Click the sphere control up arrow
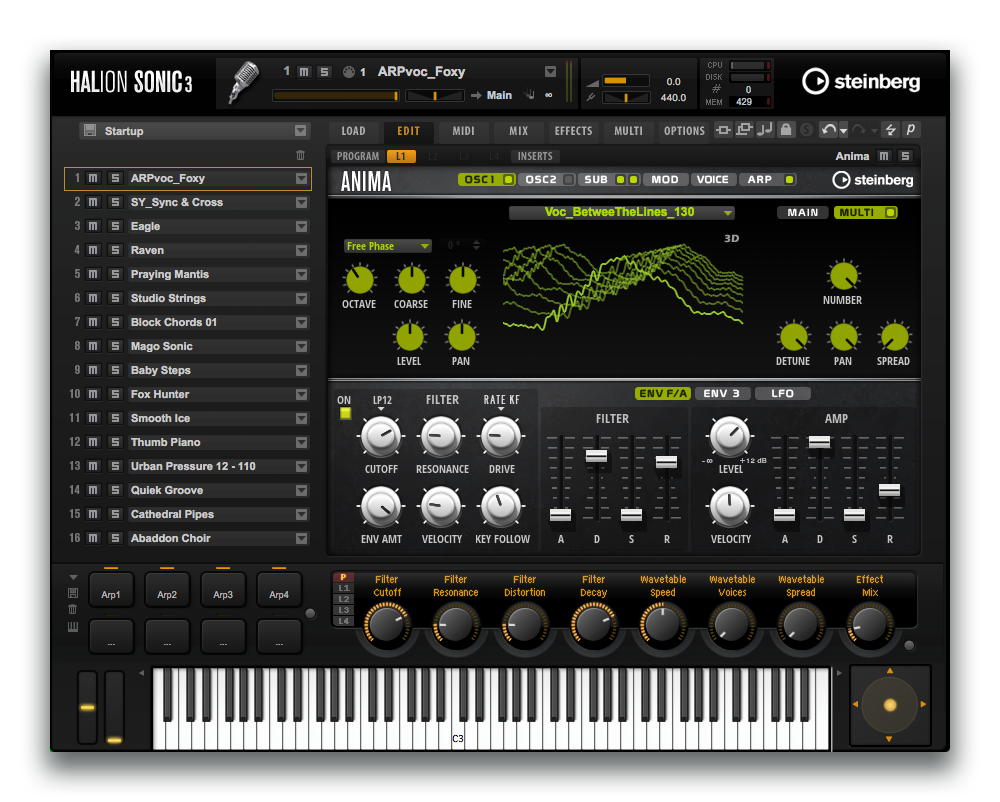 [890, 671]
